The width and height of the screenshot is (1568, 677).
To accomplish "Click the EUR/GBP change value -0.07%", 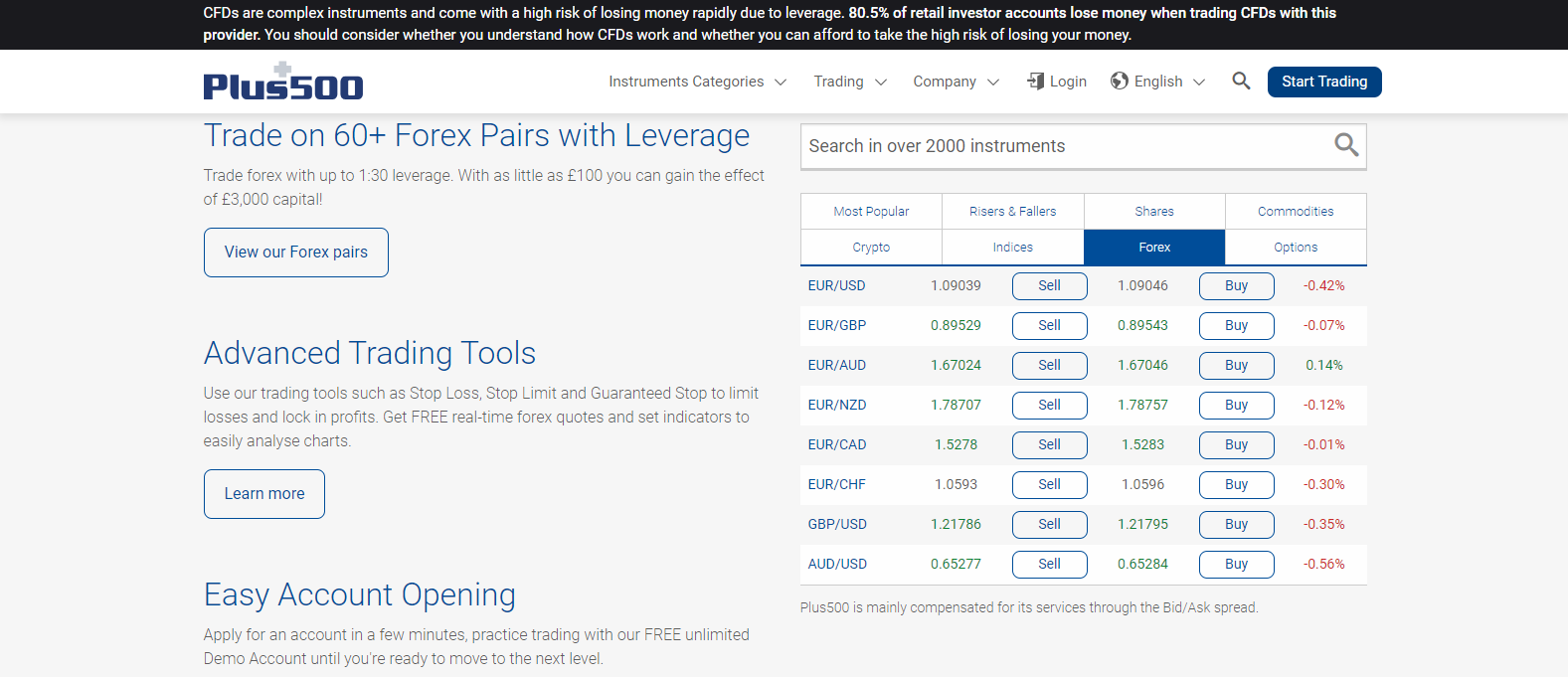I will (1324, 325).
